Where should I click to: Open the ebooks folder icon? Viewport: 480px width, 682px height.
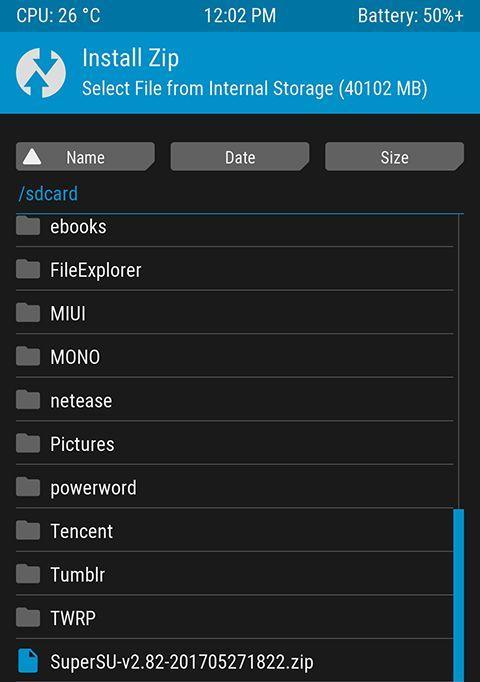pyautogui.click(x=28, y=226)
